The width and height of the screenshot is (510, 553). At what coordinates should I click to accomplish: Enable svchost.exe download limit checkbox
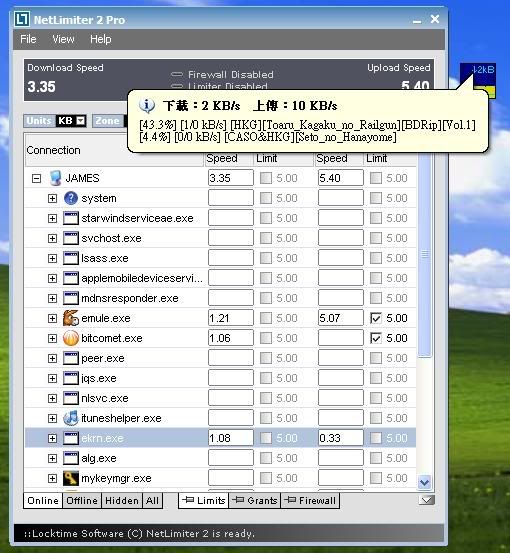(x=266, y=238)
